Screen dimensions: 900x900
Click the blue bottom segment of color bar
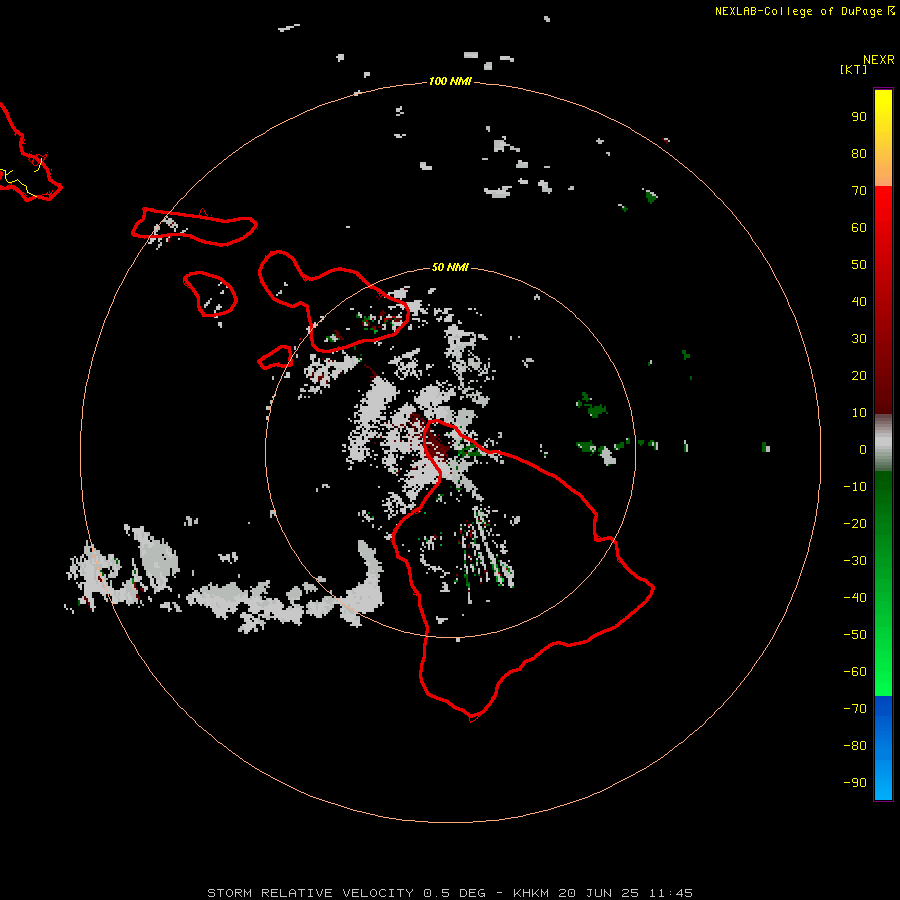pos(883,748)
